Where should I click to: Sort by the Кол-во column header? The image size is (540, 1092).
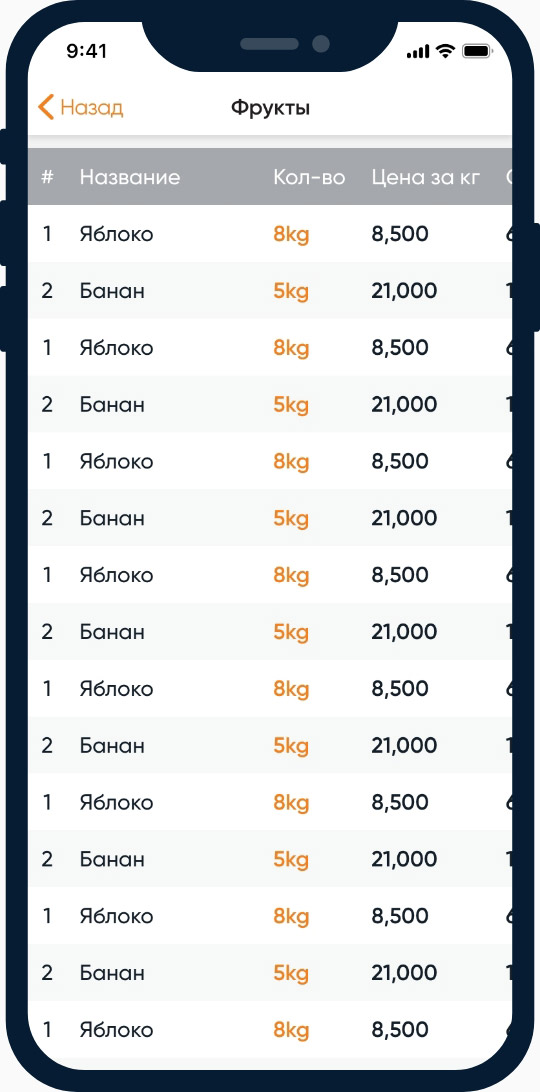click(309, 177)
